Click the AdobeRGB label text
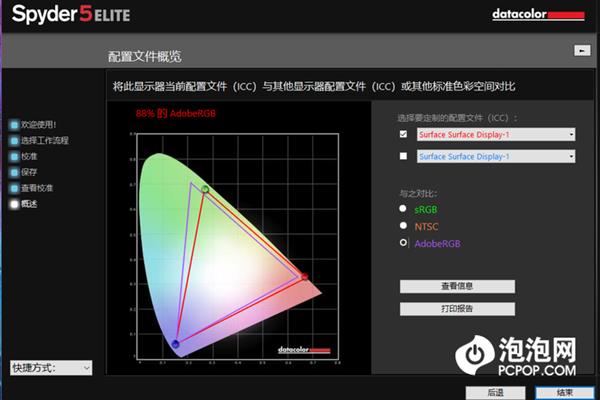600x400 pixels. tap(437, 244)
